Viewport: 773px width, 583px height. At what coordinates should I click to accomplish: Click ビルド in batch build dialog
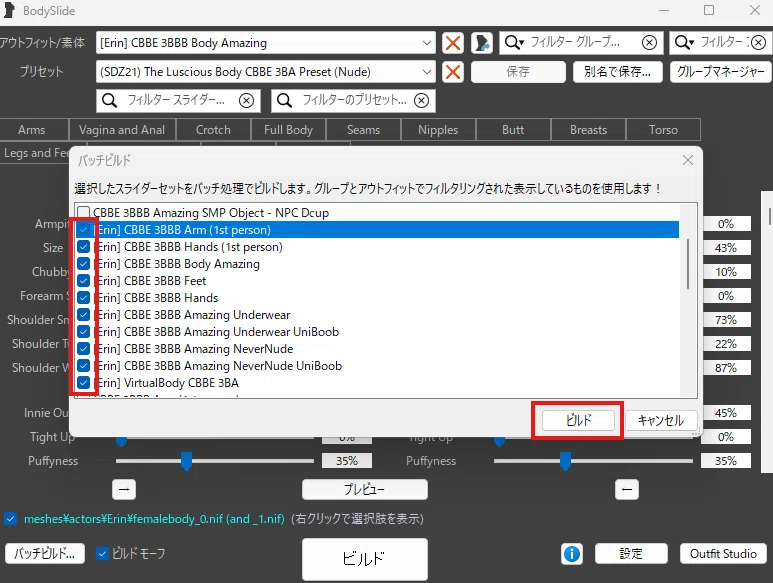coord(578,420)
